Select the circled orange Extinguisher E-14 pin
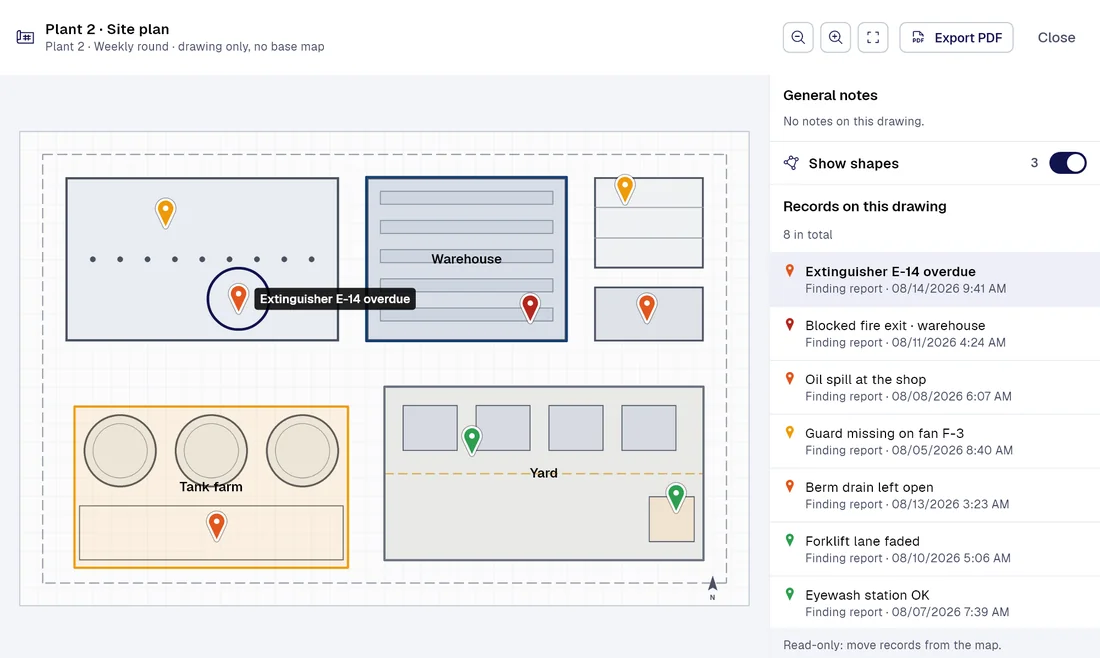The width and height of the screenshot is (1100, 658). point(239,298)
